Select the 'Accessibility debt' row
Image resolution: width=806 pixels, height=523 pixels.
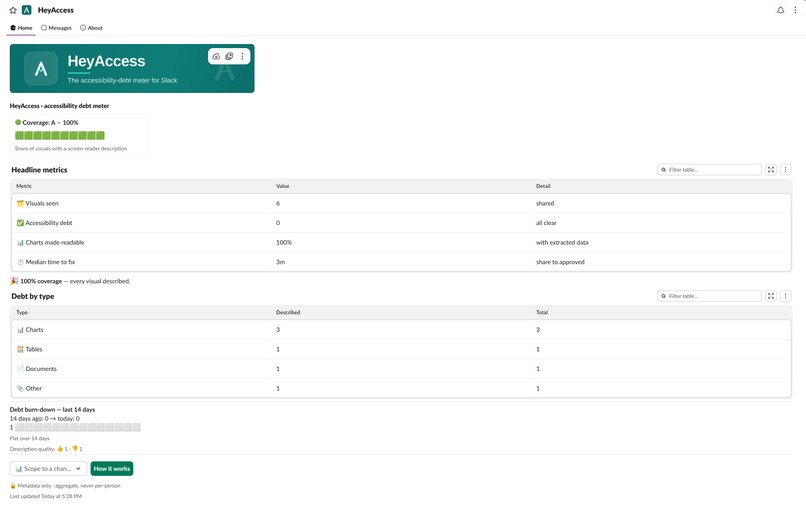(401, 223)
